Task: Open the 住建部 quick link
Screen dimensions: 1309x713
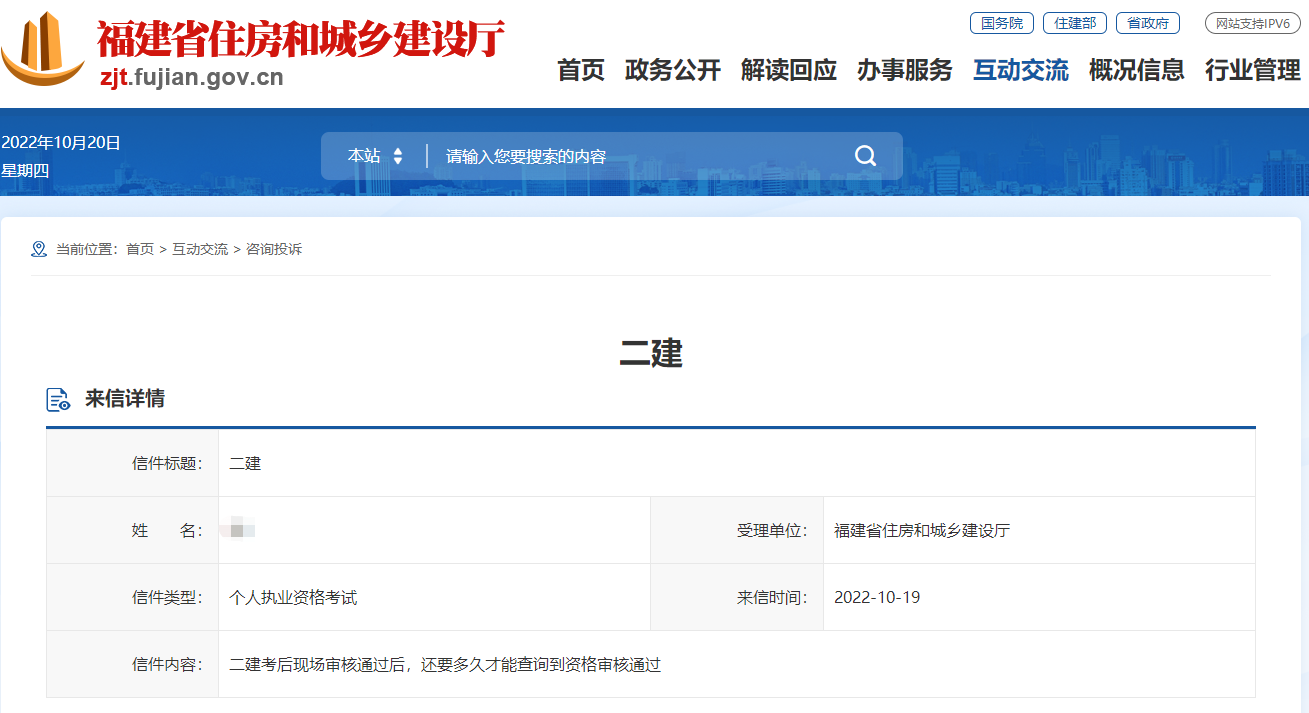Action: pos(1075,23)
